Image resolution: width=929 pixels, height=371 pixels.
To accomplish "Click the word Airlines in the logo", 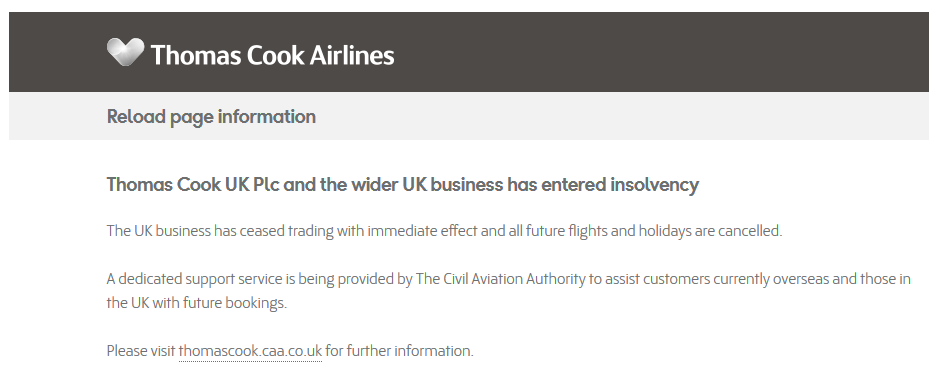I will tap(352, 56).
